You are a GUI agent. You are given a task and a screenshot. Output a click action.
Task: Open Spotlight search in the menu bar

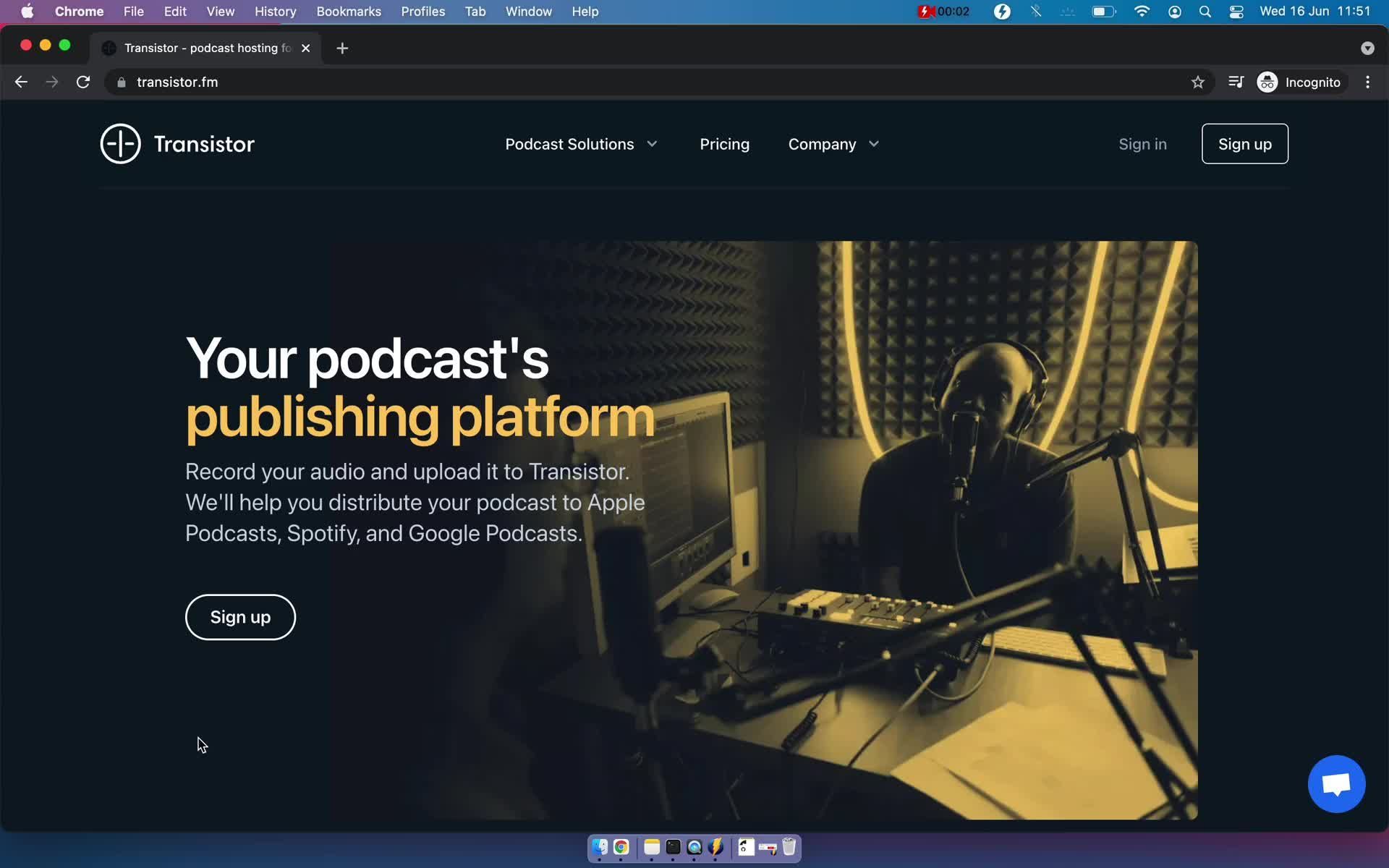point(1205,12)
